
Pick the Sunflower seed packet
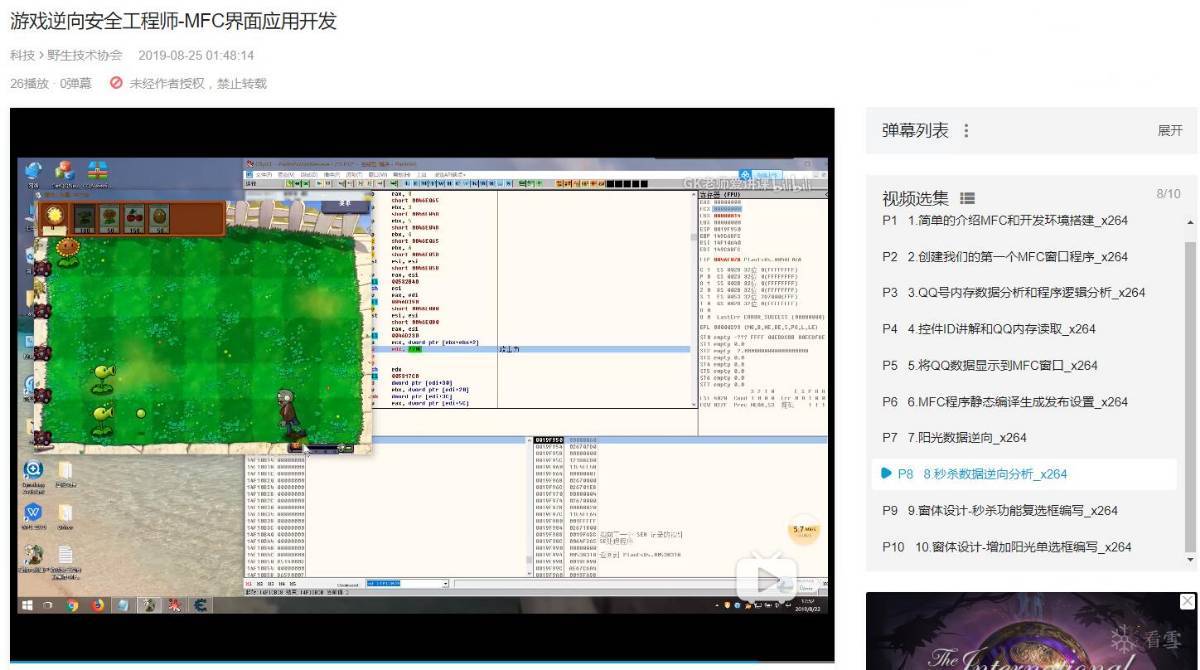(x=110, y=218)
